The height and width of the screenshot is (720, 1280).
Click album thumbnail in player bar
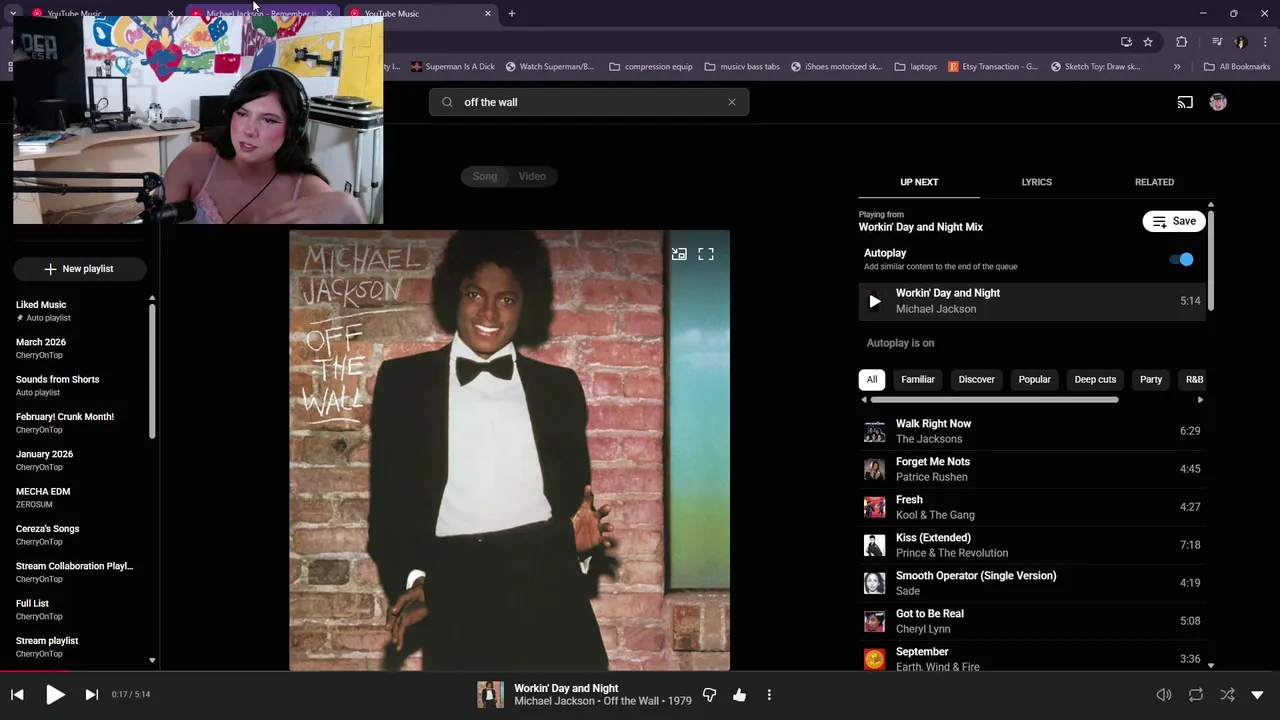tap(490, 694)
